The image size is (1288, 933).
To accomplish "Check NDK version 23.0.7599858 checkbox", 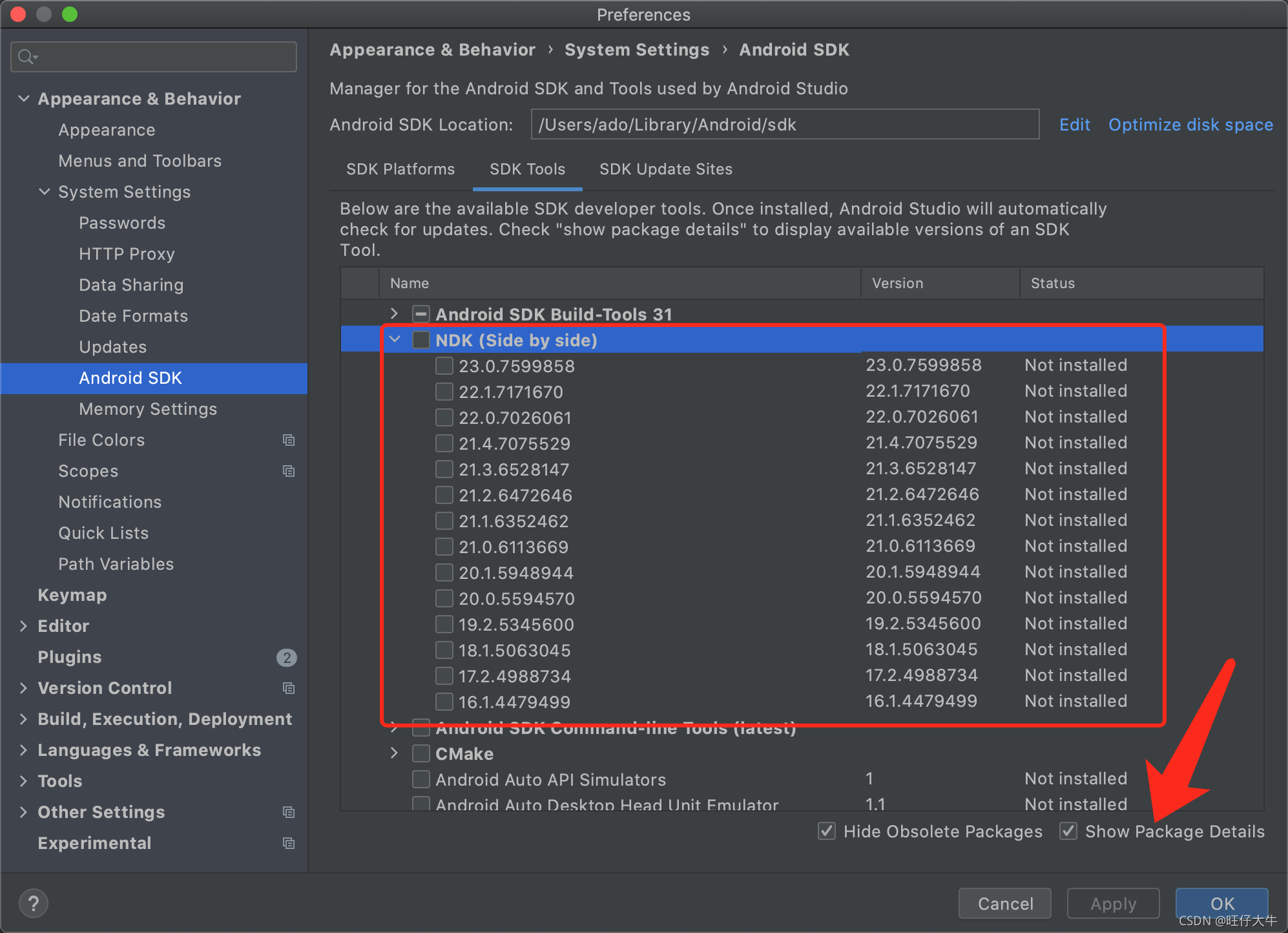I will (x=444, y=366).
